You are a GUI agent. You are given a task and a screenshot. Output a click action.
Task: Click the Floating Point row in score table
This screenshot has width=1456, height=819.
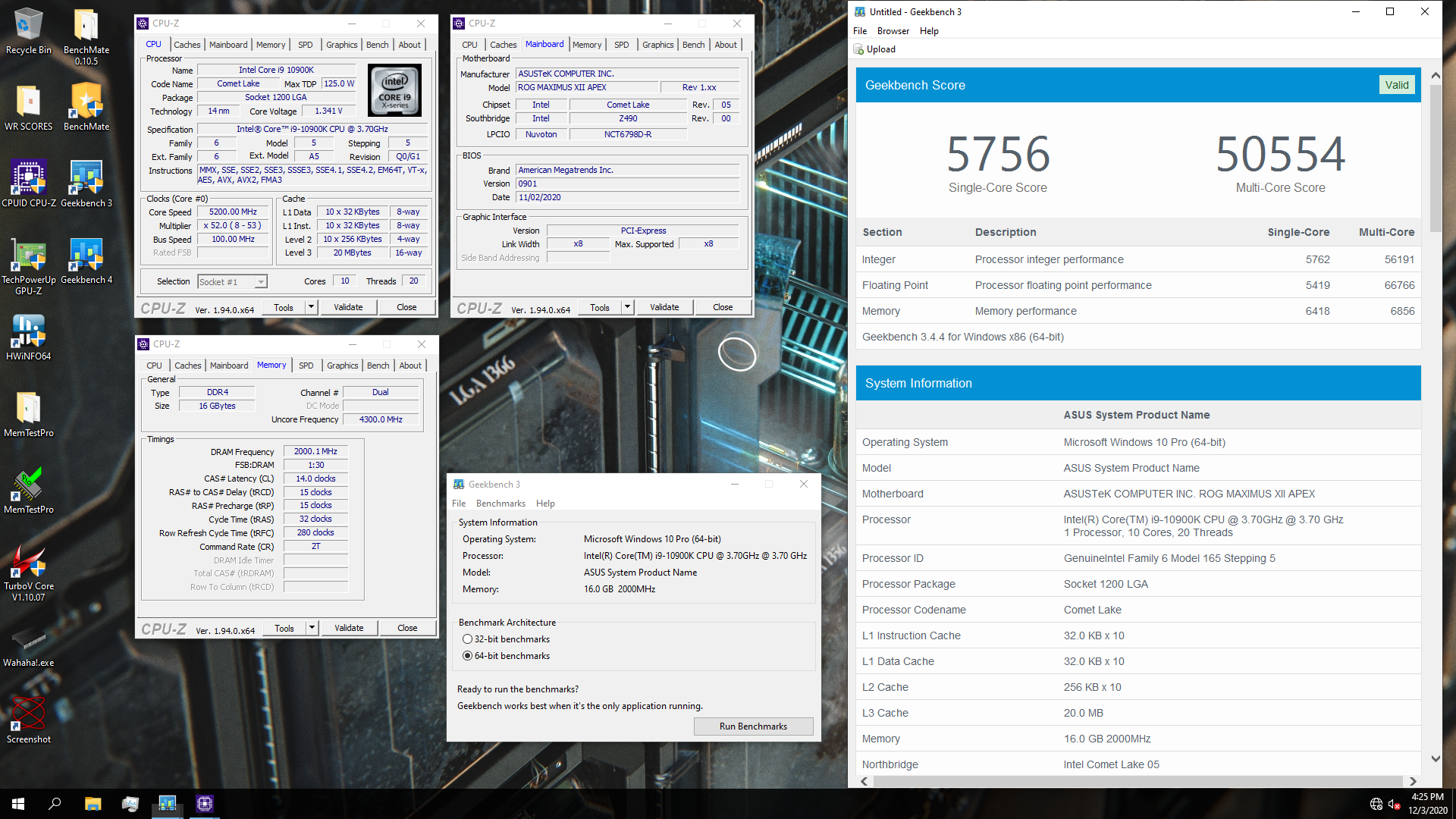click(1138, 285)
